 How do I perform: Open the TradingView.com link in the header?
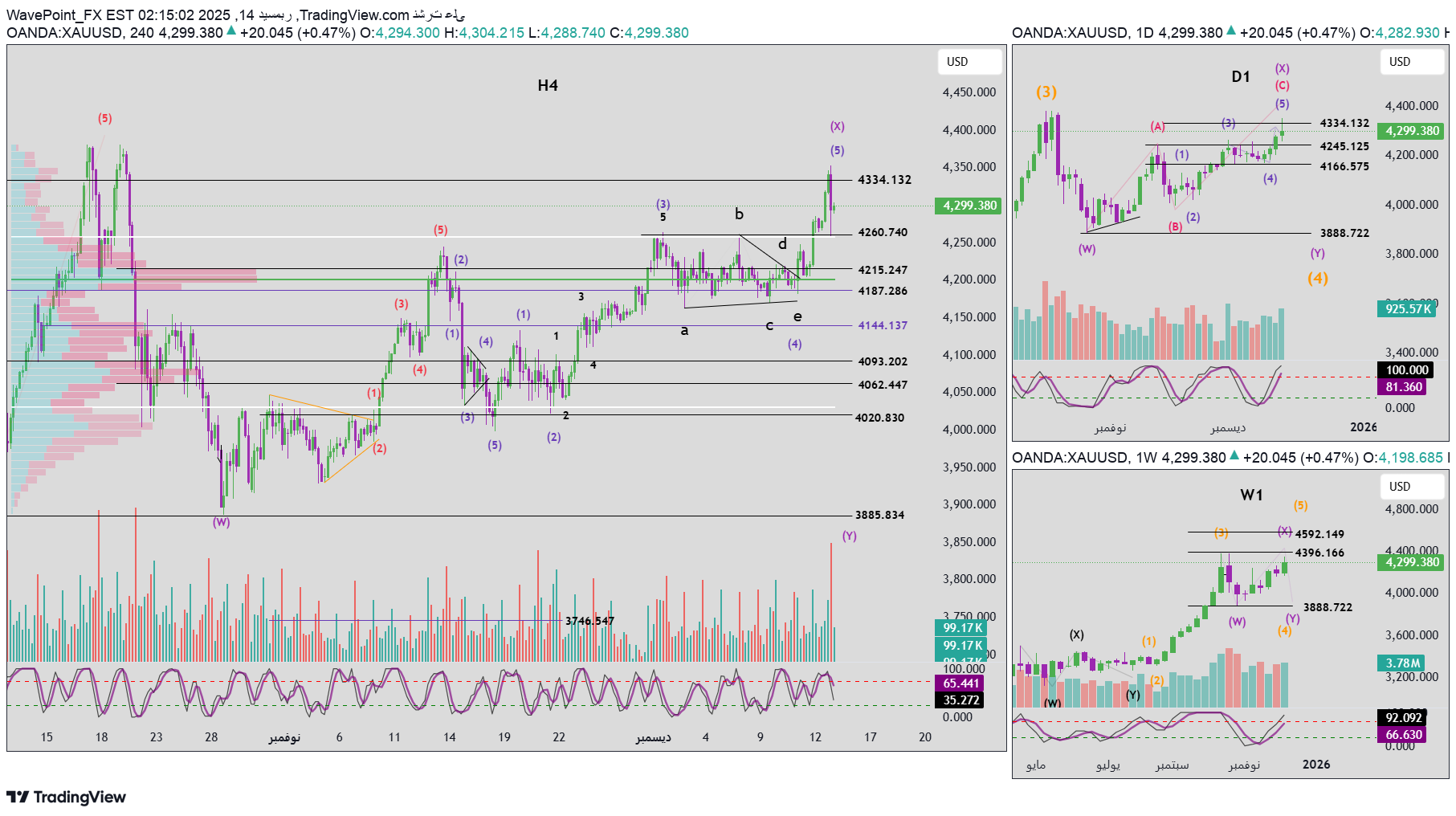(354, 15)
